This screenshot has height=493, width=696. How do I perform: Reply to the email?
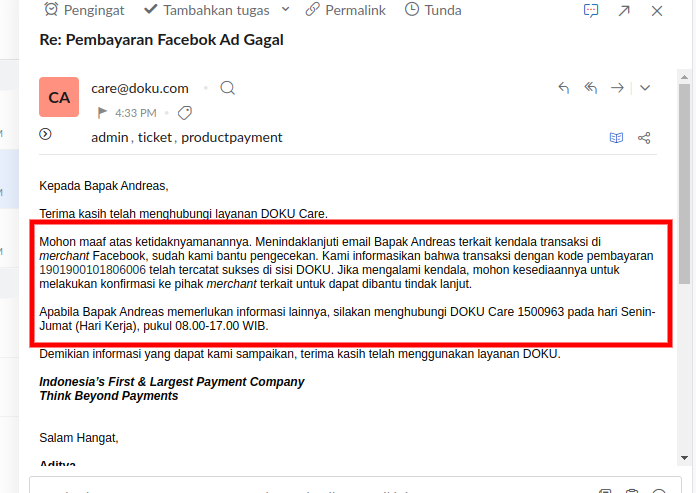[564, 88]
